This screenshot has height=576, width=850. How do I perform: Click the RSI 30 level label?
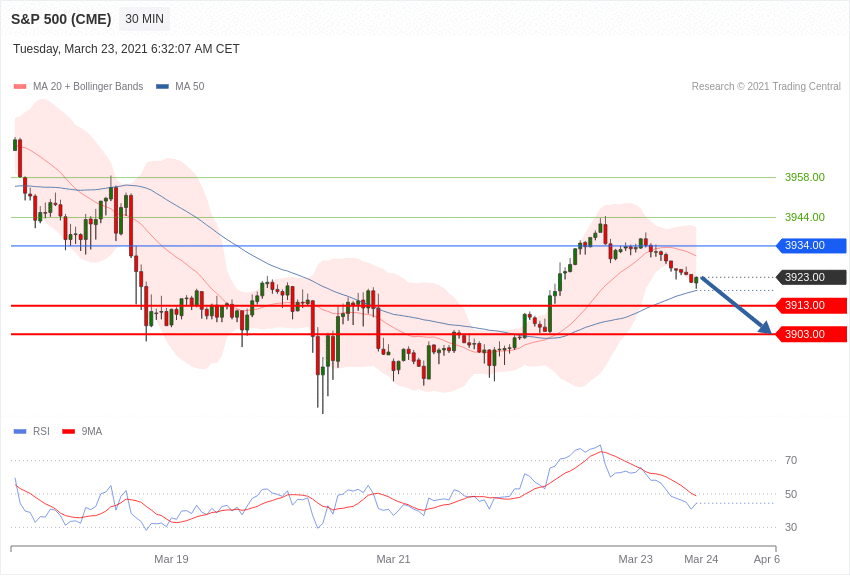(791, 527)
